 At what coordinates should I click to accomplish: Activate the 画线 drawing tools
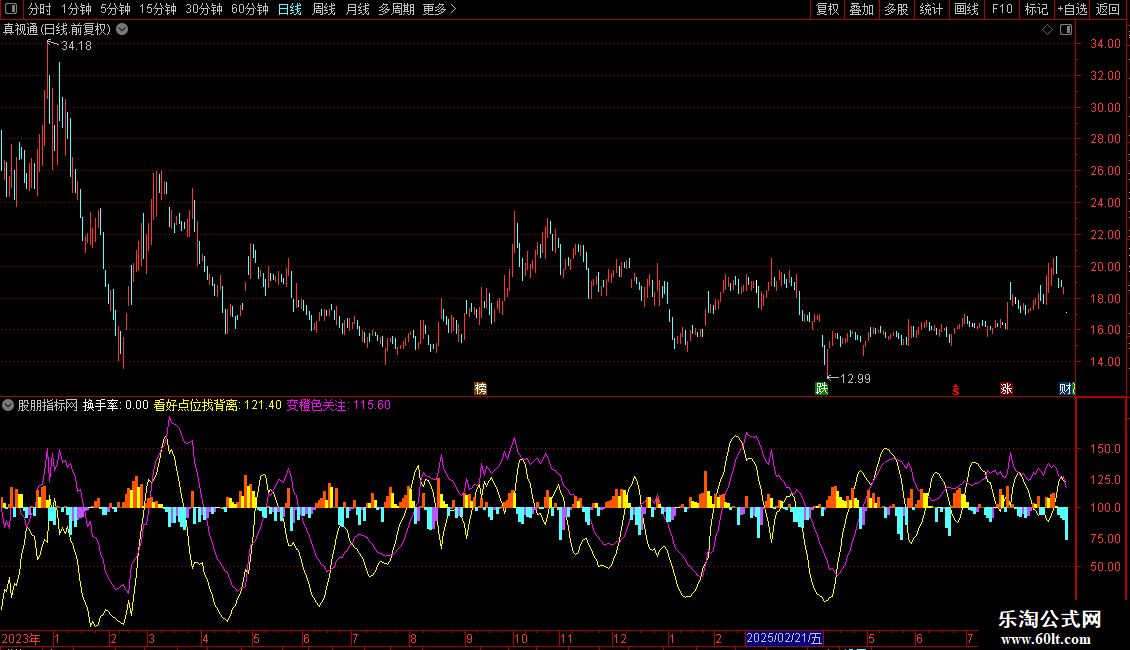tap(966, 9)
